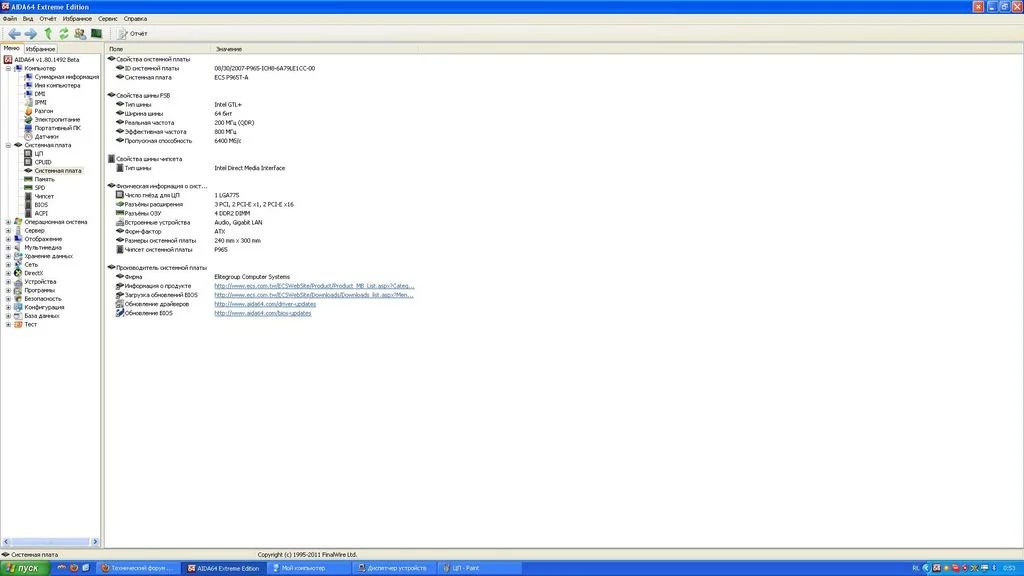Click the Значение column header
Image resolution: width=1024 pixels, height=576 pixels.
coord(315,49)
